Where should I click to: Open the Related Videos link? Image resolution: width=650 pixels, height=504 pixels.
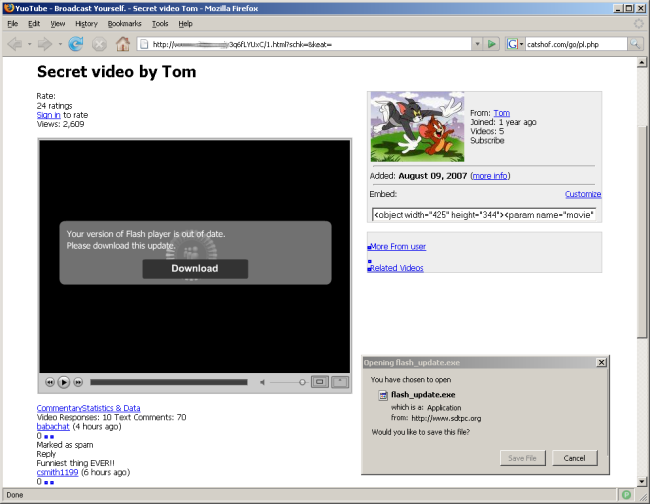[x=397, y=268]
